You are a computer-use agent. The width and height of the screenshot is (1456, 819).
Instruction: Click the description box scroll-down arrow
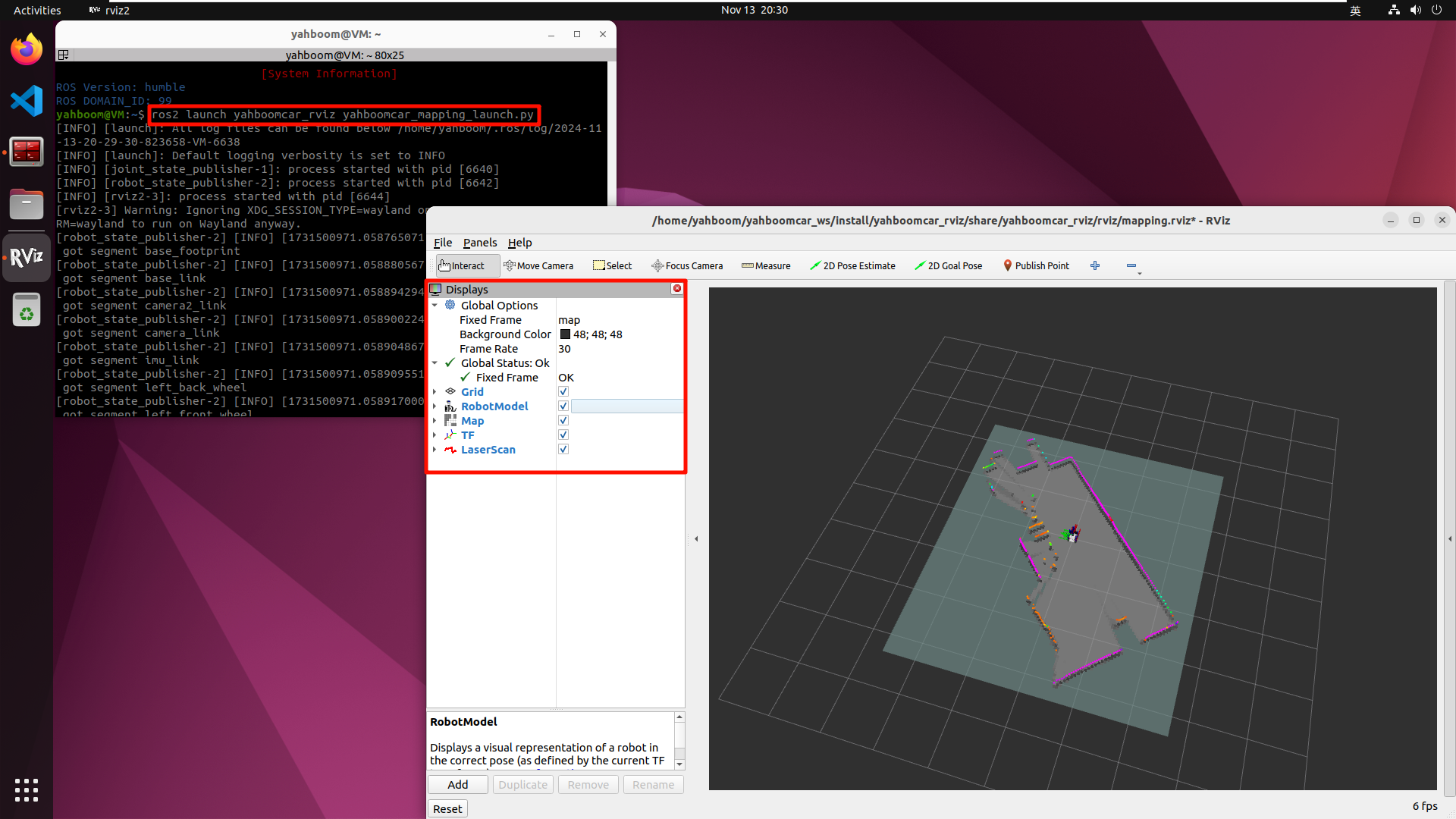[x=679, y=764]
